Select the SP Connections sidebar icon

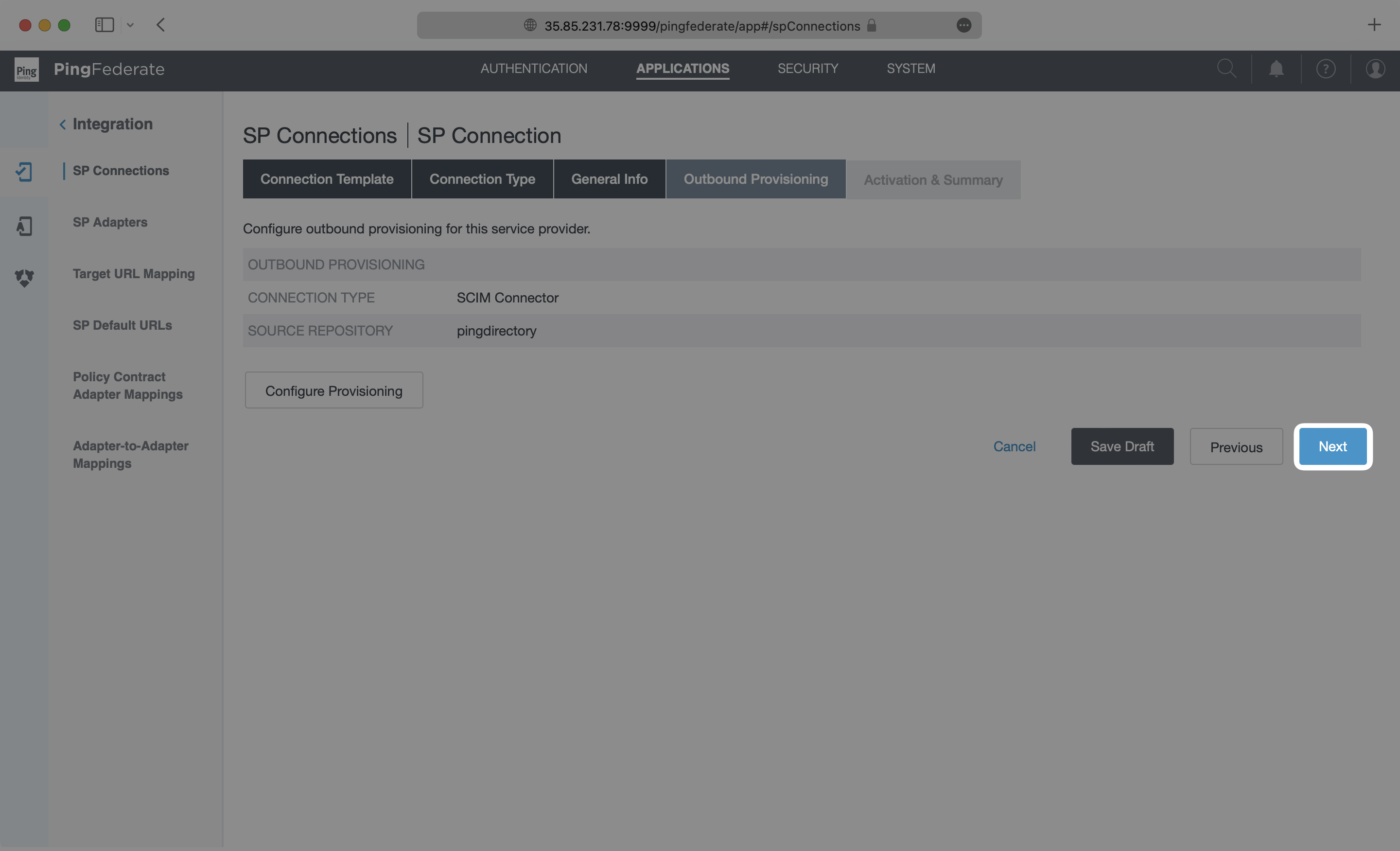point(24,171)
